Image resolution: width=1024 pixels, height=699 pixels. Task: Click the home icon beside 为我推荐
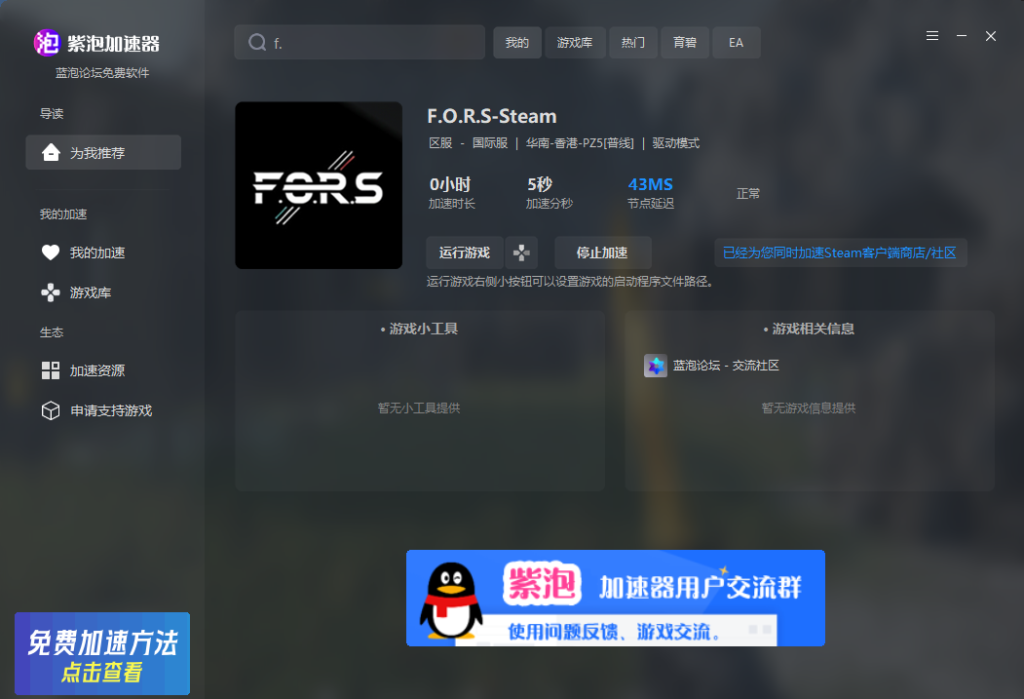tap(50, 152)
